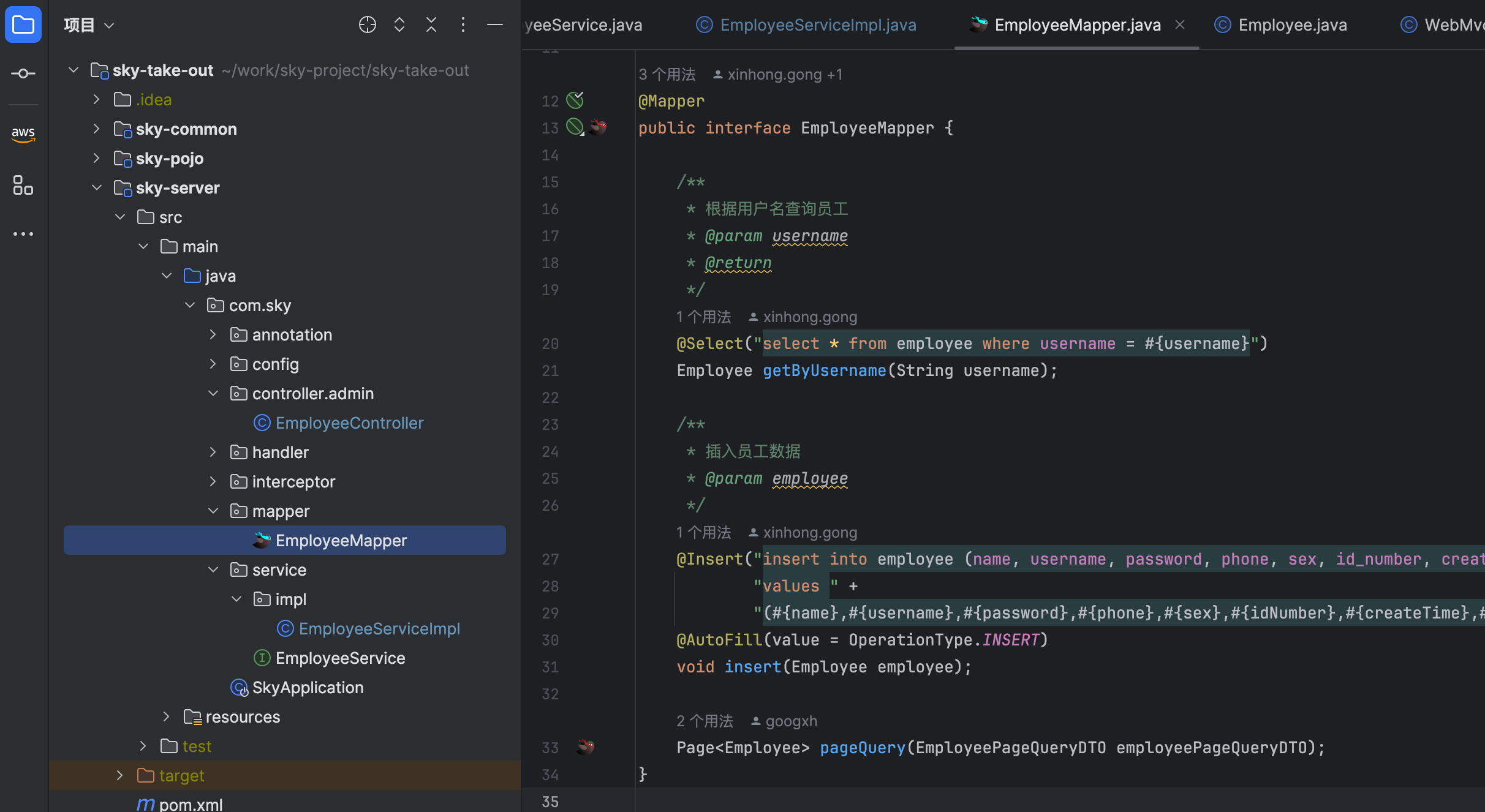This screenshot has width=1485, height=812.
Task: Switch to the Employee.java tab
Action: (x=1280, y=24)
